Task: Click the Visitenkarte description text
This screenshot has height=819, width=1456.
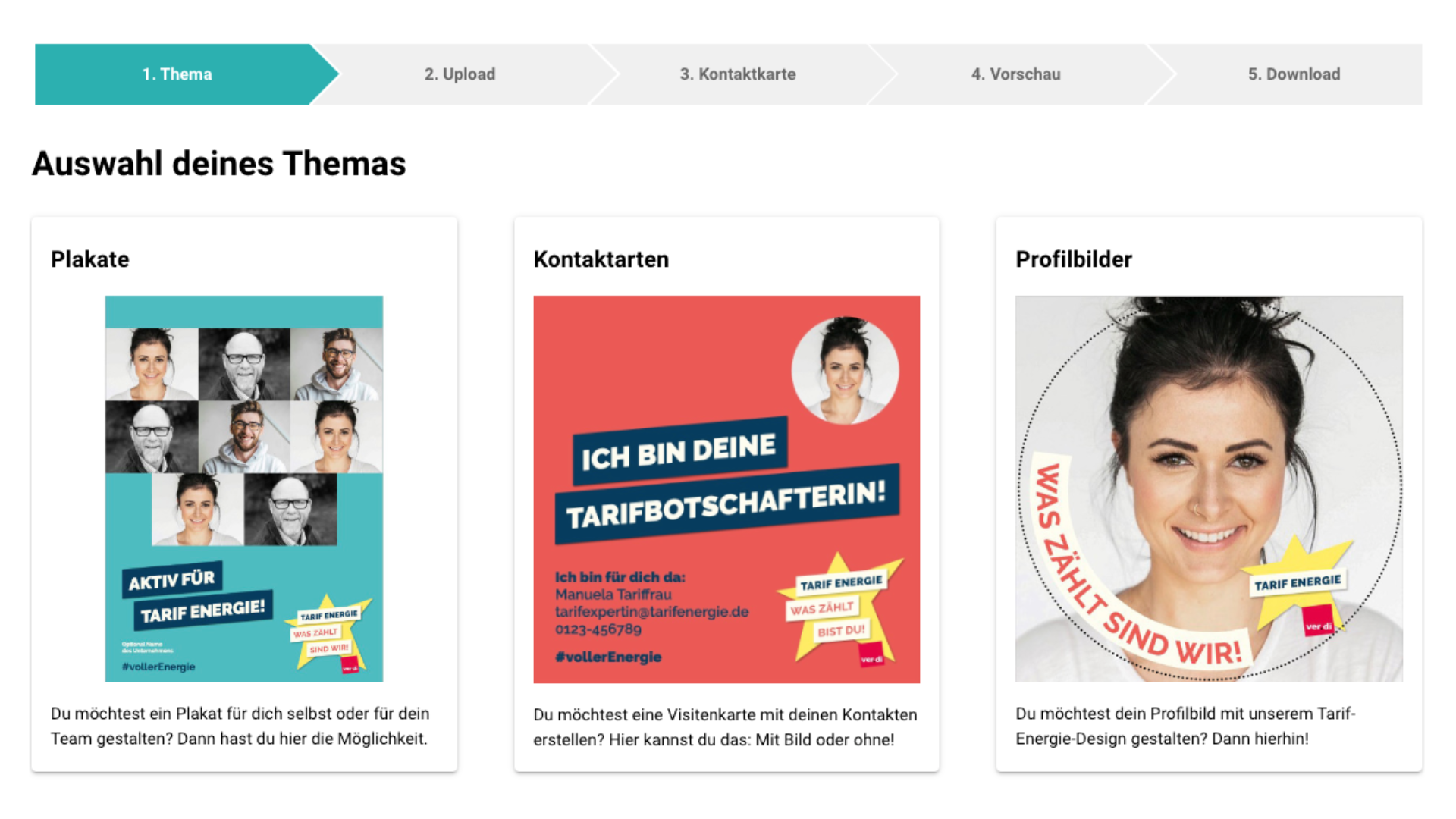Action: point(725,727)
